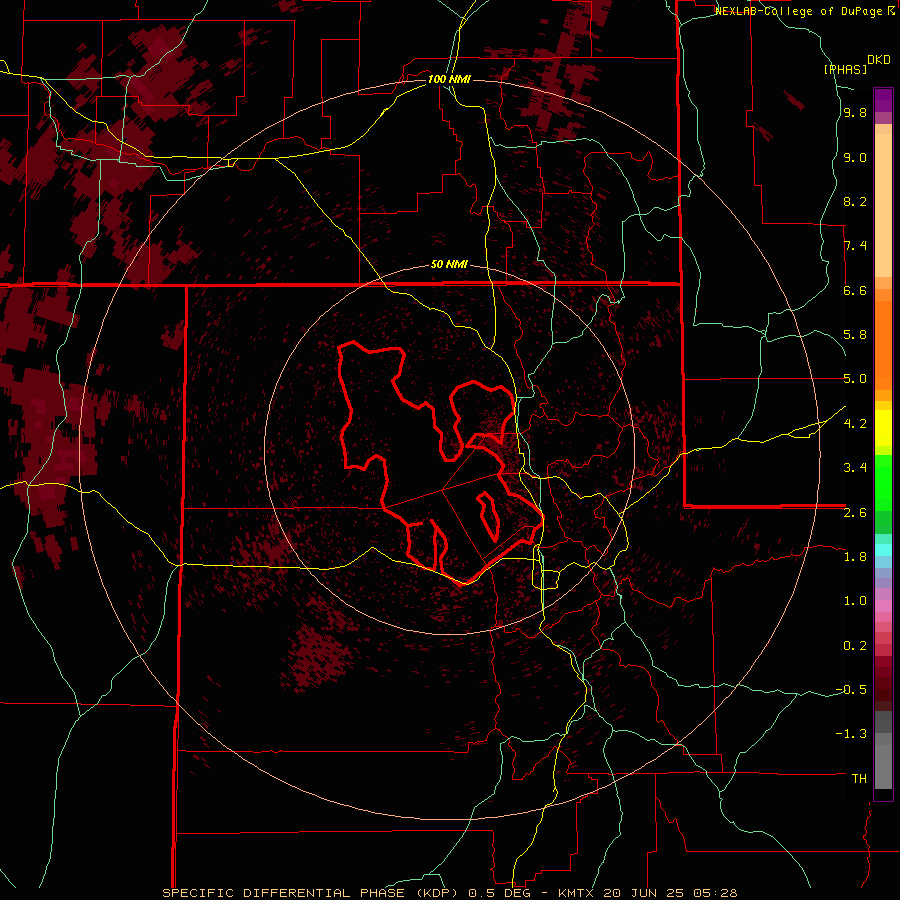Click the 5.0 value on the color scale
Viewport: 900px width, 900px height.
(x=855, y=379)
